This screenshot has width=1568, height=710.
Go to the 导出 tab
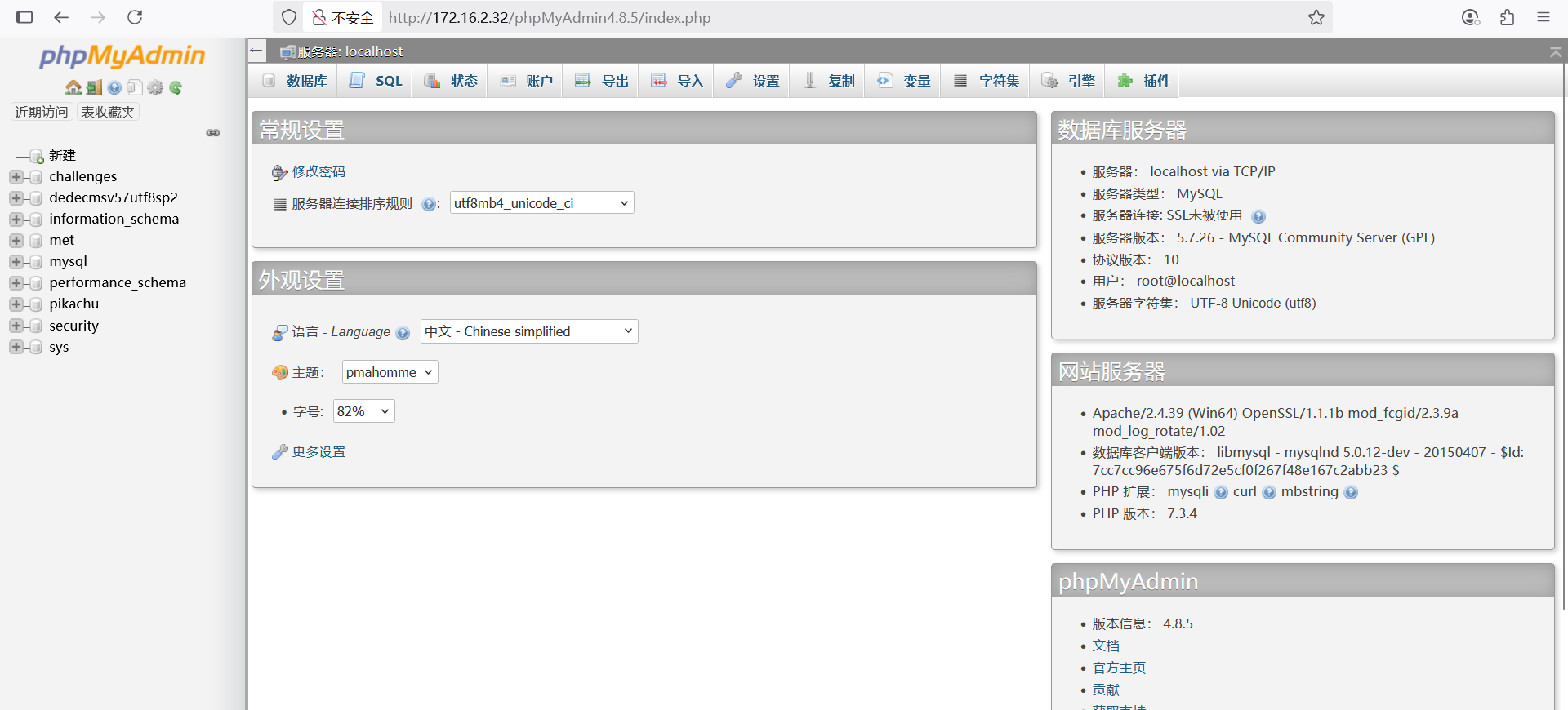[602, 81]
